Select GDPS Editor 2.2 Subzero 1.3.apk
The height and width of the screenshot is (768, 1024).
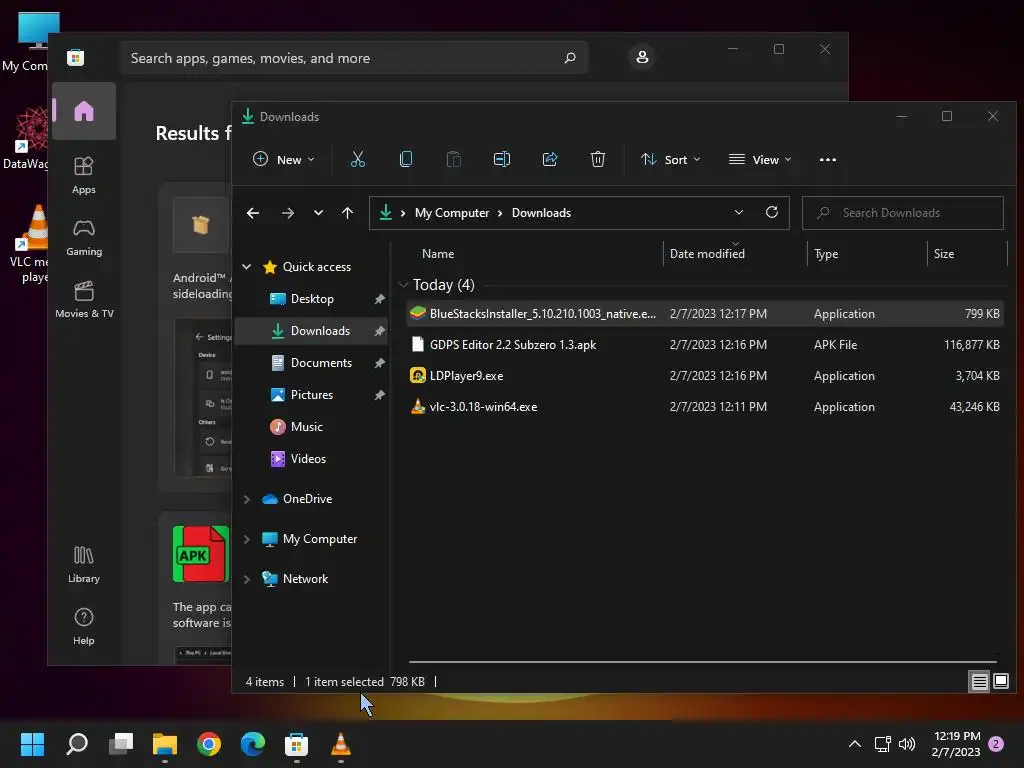pos(706,344)
